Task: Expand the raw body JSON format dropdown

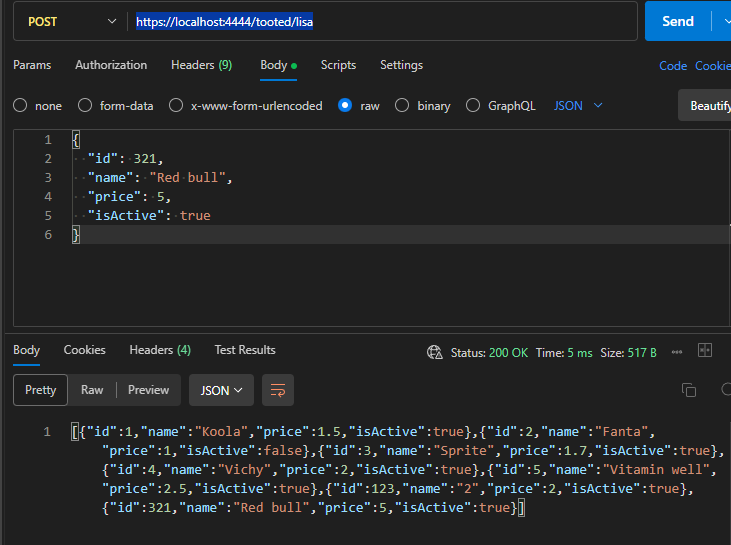Action: [x=578, y=106]
